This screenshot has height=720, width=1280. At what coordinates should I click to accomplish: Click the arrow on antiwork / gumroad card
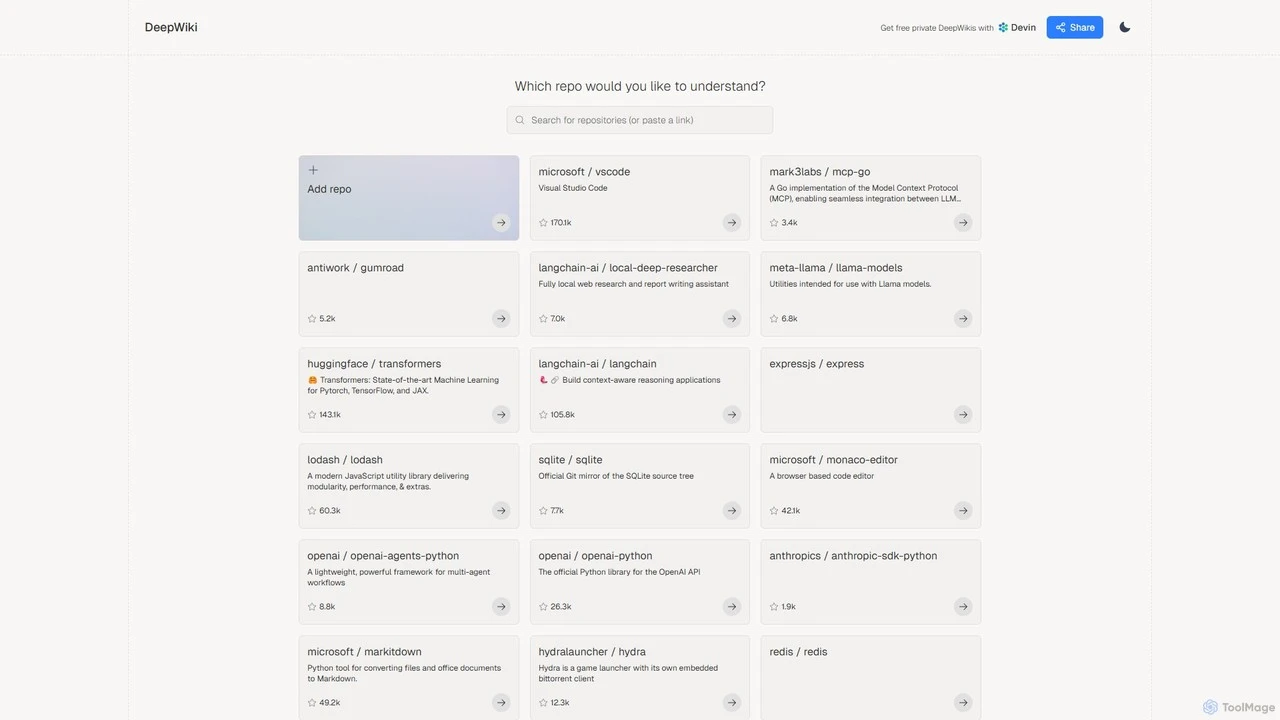pos(501,318)
